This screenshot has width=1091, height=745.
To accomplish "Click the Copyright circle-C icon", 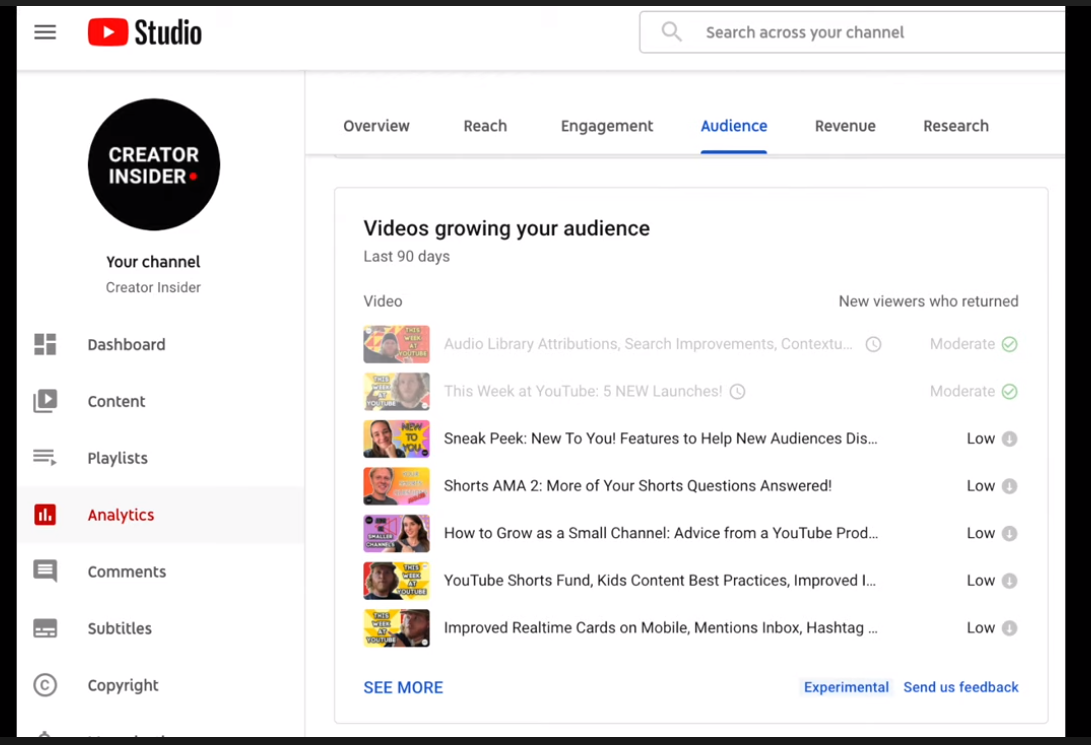I will point(45,685).
